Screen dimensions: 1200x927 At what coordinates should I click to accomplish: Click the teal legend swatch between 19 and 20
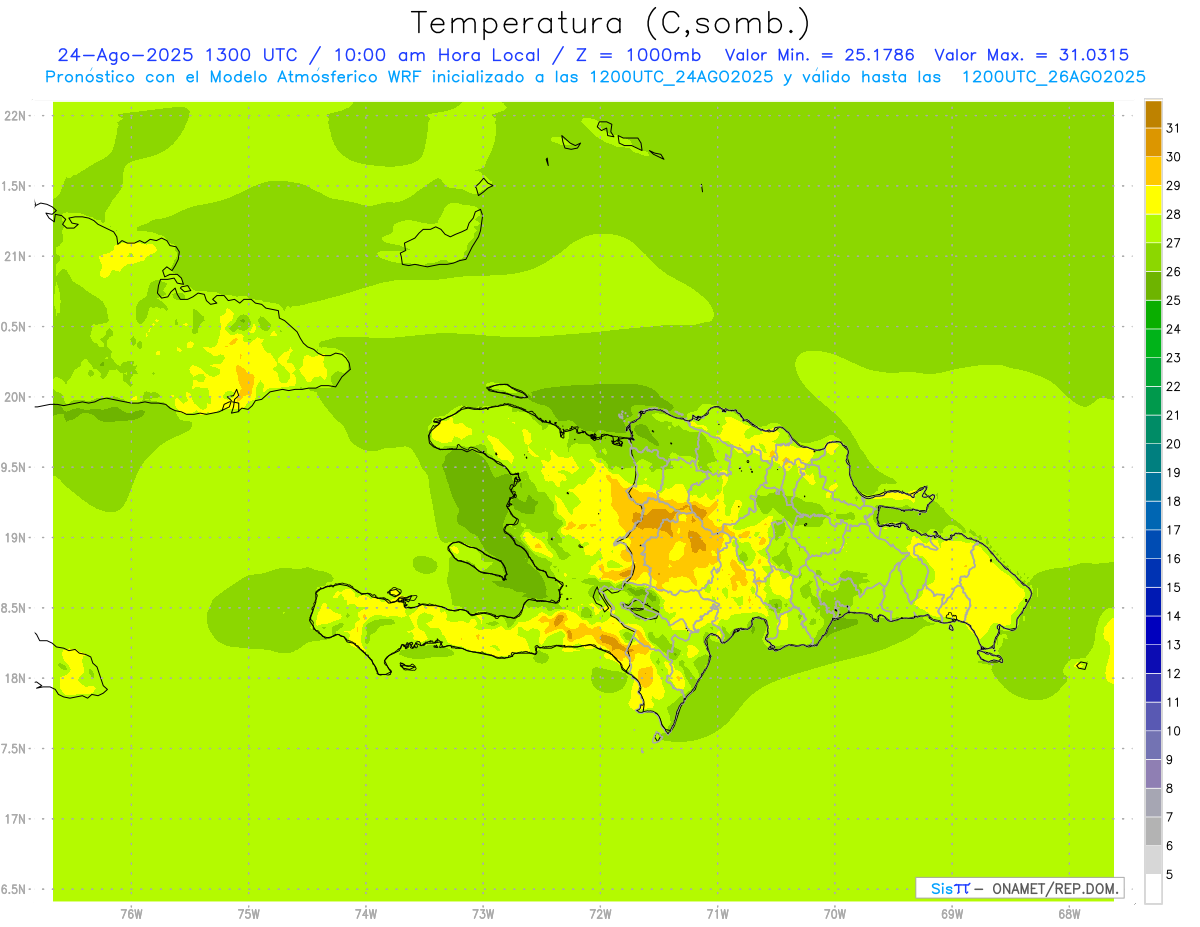[x=1153, y=458]
